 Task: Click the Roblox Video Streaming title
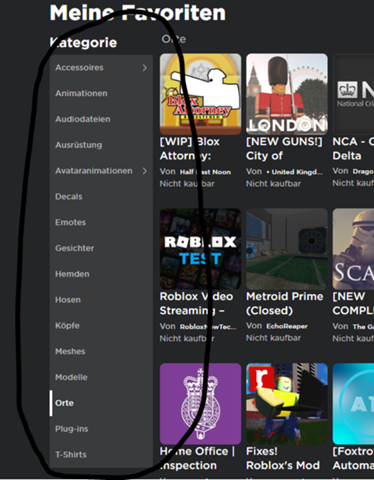[x=196, y=303]
